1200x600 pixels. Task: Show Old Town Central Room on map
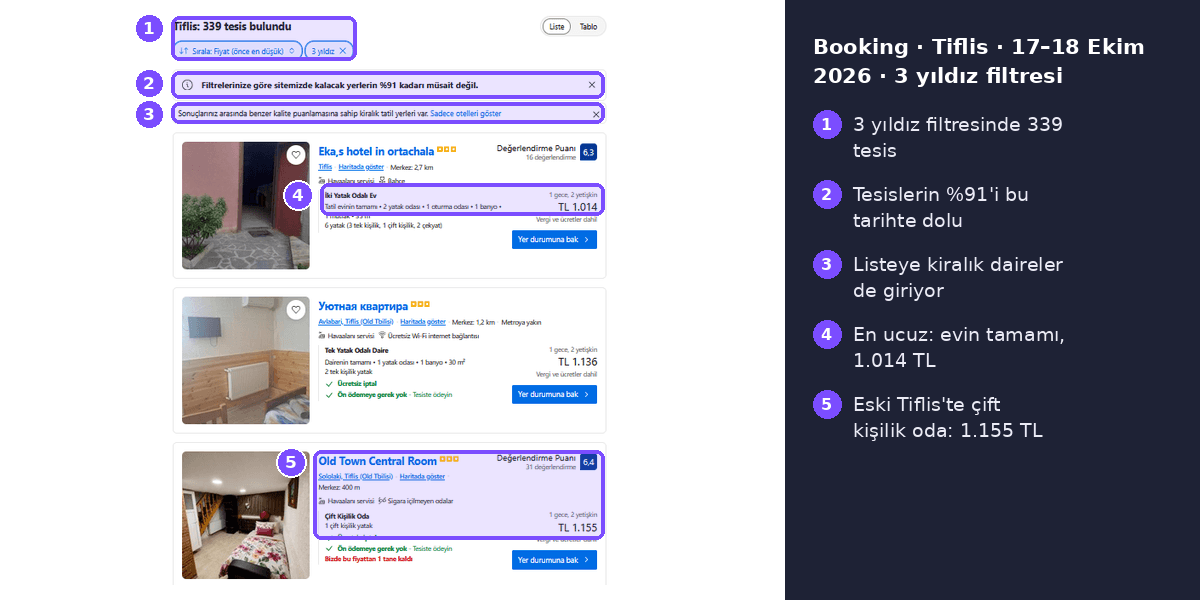[x=422, y=477]
